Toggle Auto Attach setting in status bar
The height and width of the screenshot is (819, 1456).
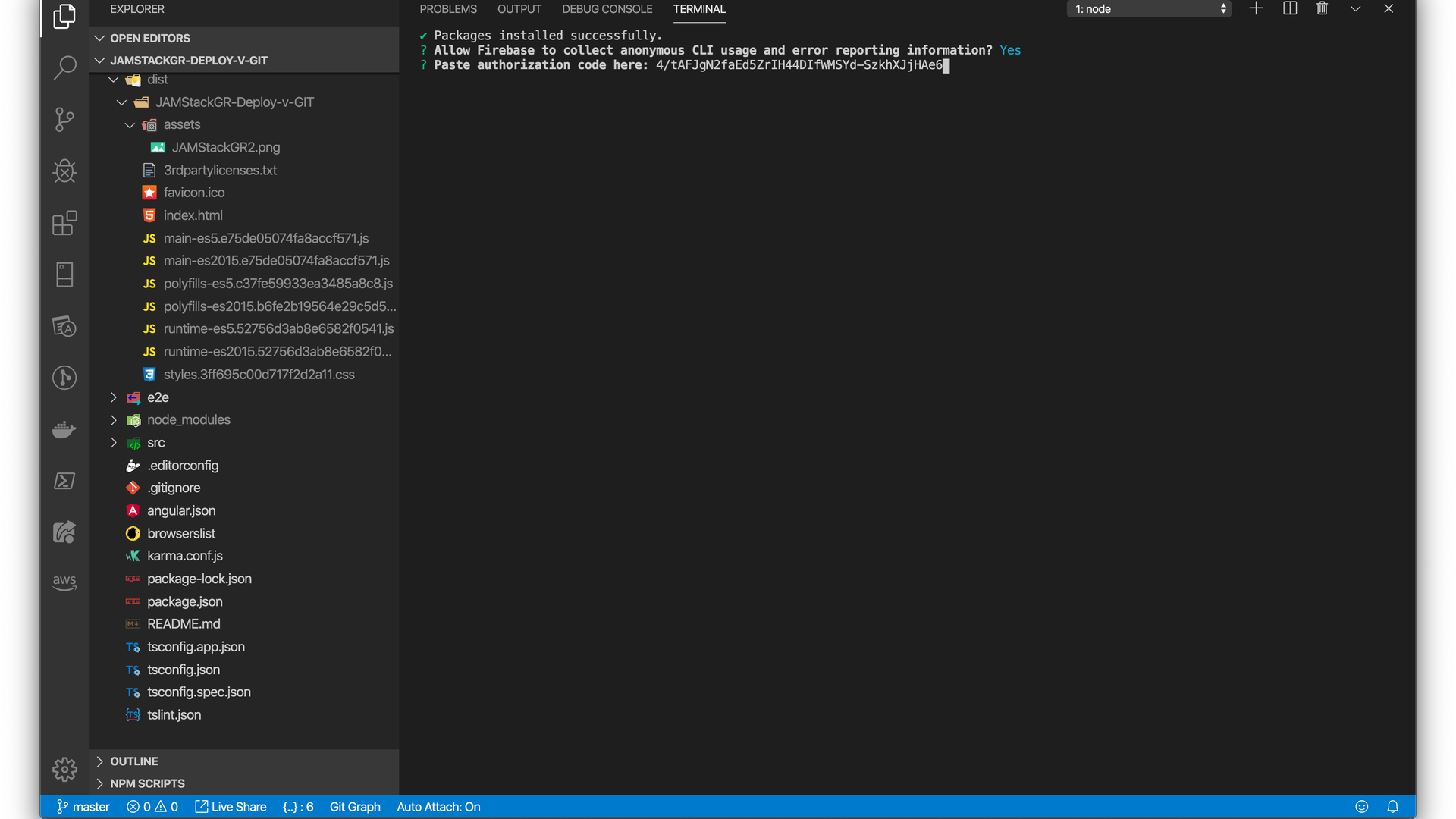pos(438,807)
